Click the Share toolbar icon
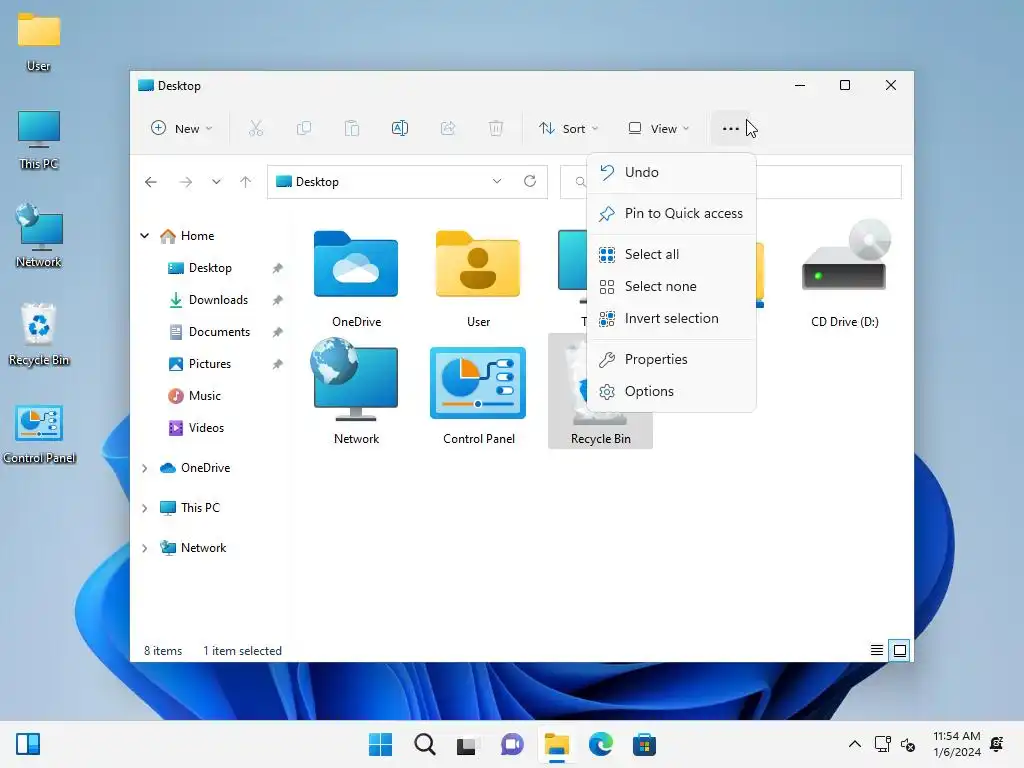1024x768 pixels. click(448, 129)
